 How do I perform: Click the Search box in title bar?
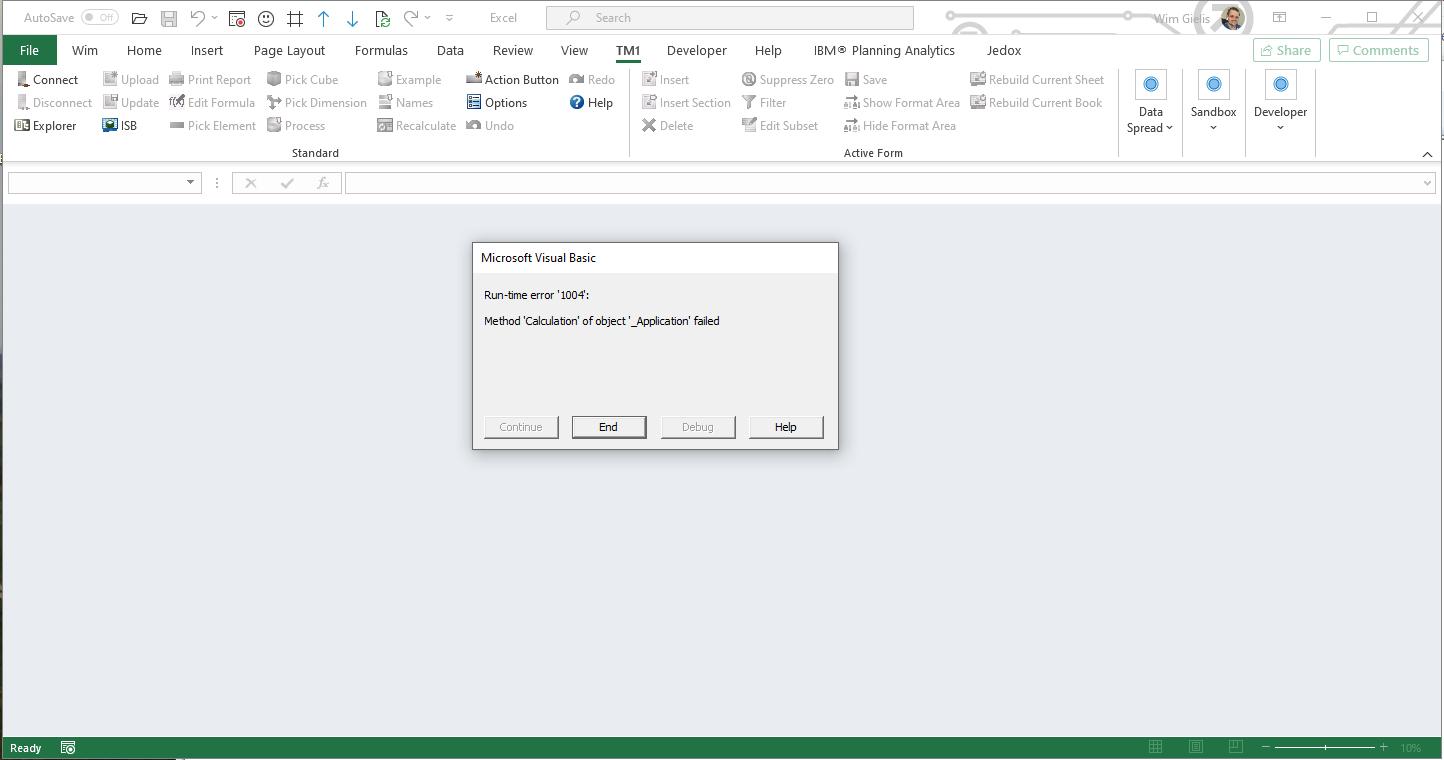(730, 18)
